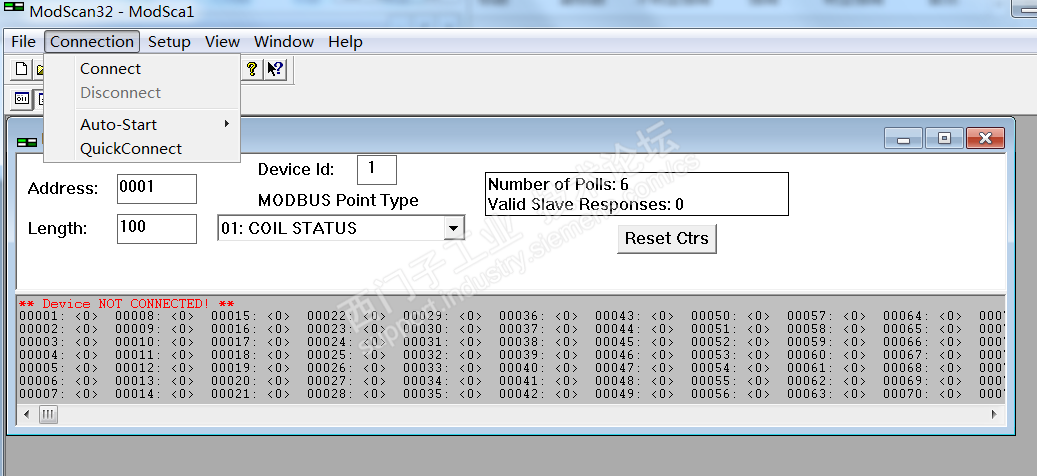The width and height of the screenshot is (1037, 476).
Task: Open About via yellow question mark icon
Action: 252,69
